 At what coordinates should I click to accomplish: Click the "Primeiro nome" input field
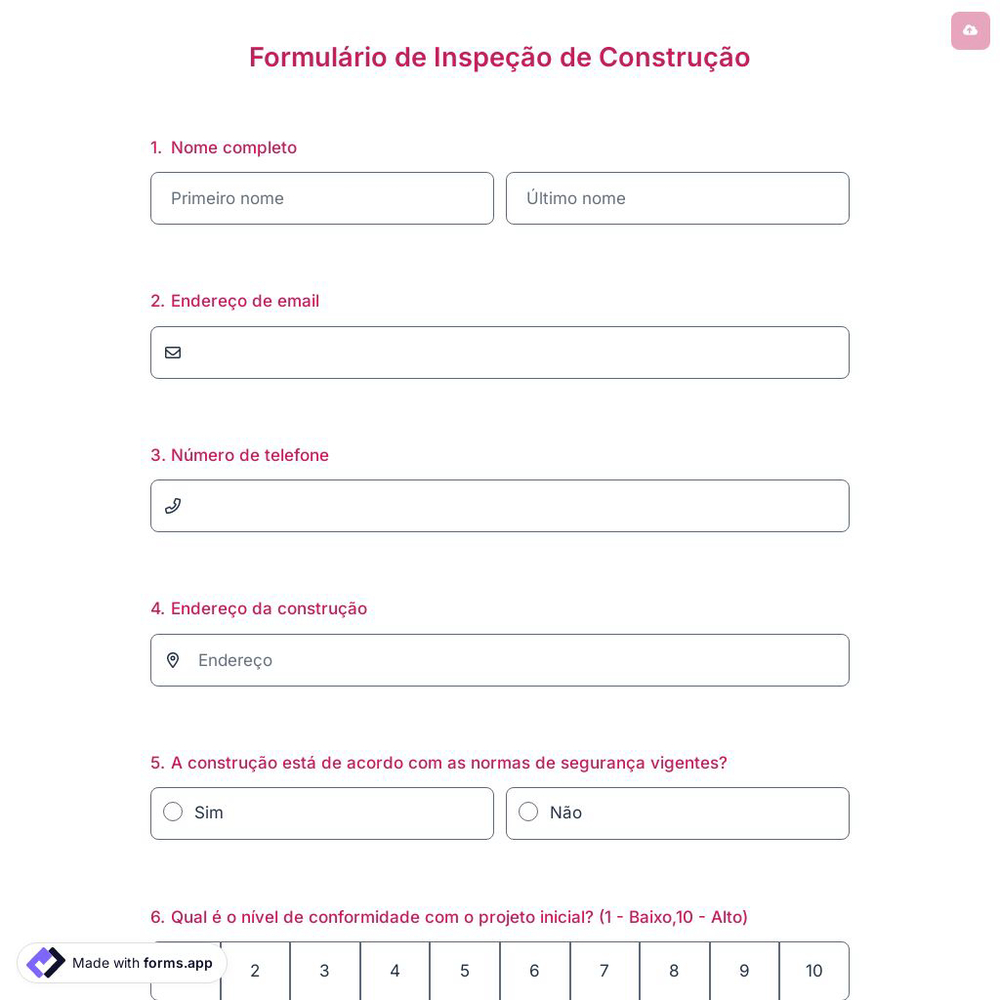click(322, 198)
